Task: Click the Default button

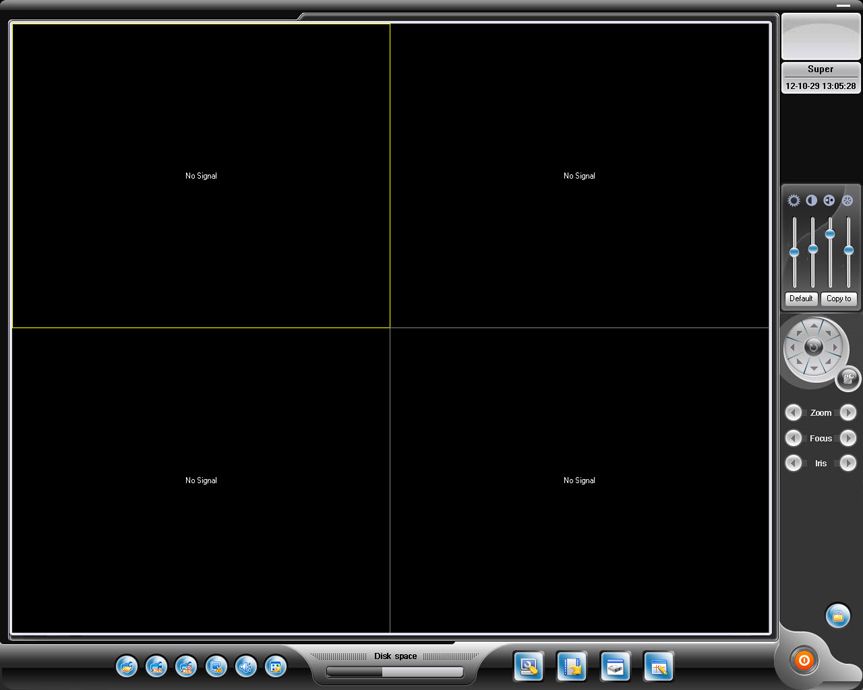Action: (801, 299)
